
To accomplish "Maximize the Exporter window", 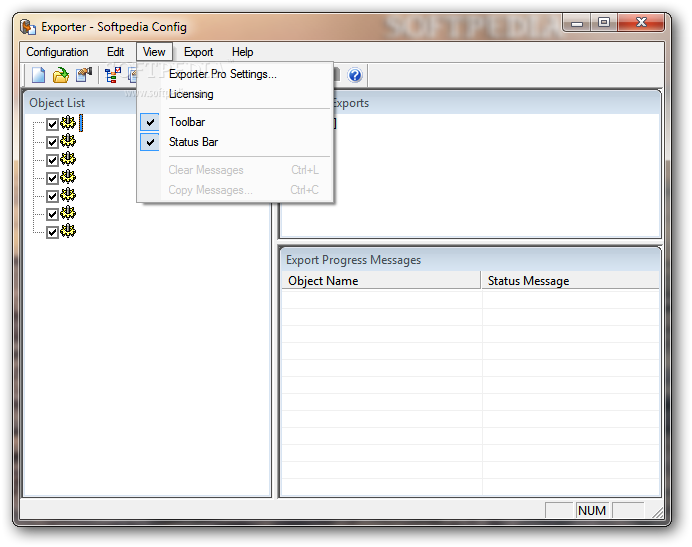I will (604, 23).
